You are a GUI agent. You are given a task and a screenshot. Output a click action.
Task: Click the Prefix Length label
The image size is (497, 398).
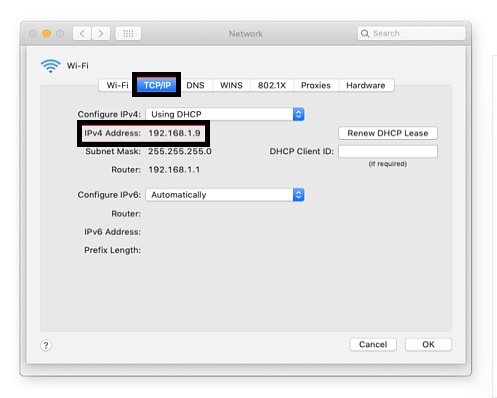tap(112, 250)
